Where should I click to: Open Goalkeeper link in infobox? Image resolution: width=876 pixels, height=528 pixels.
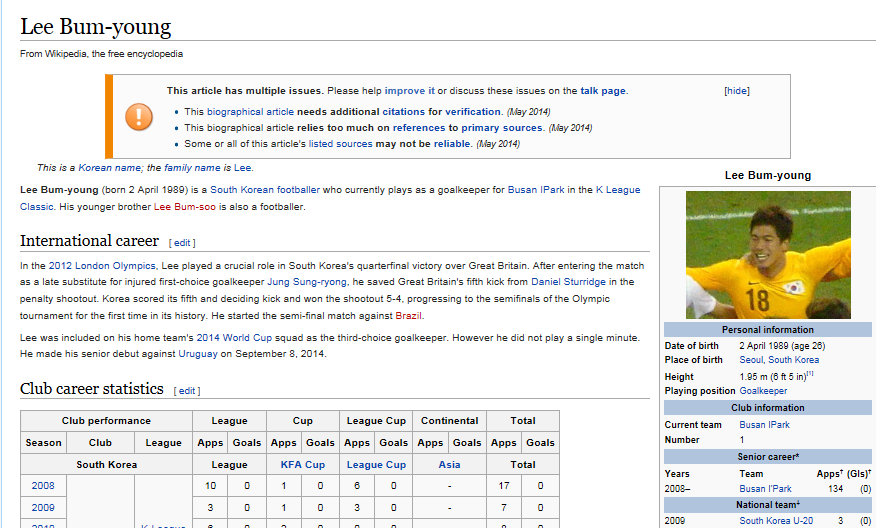(763, 391)
